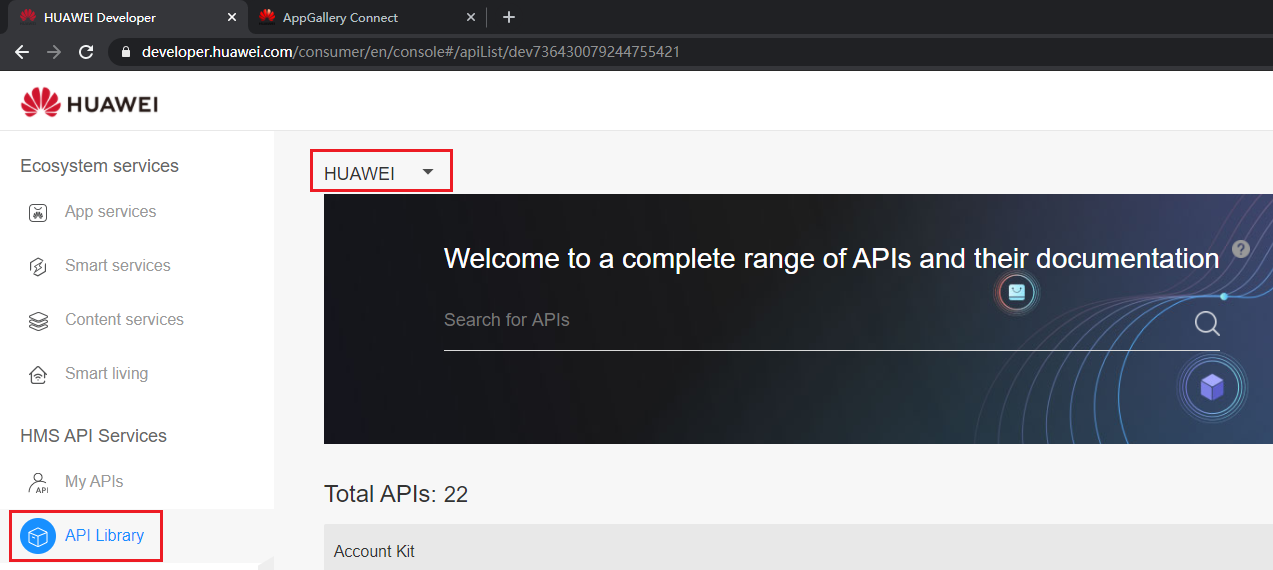1273x570 pixels.
Task: Click the browser address bar URL
Action: pos(410,51)
